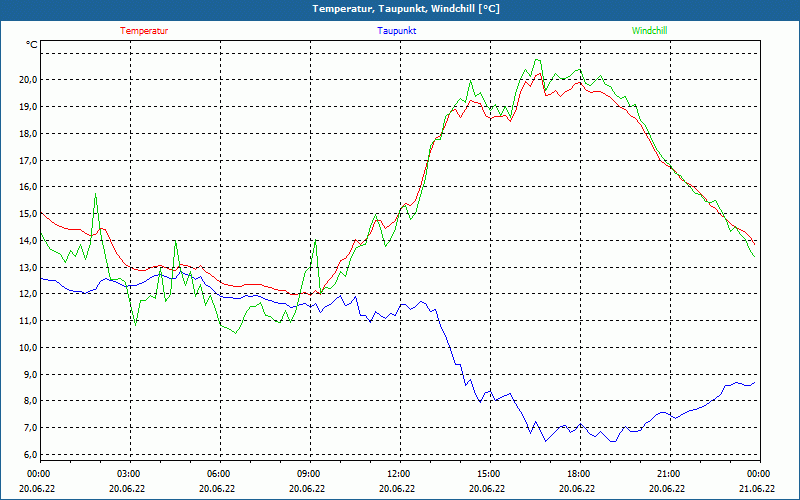
Task: Click the 06:00 time axis label
Action: pos(217,473)
